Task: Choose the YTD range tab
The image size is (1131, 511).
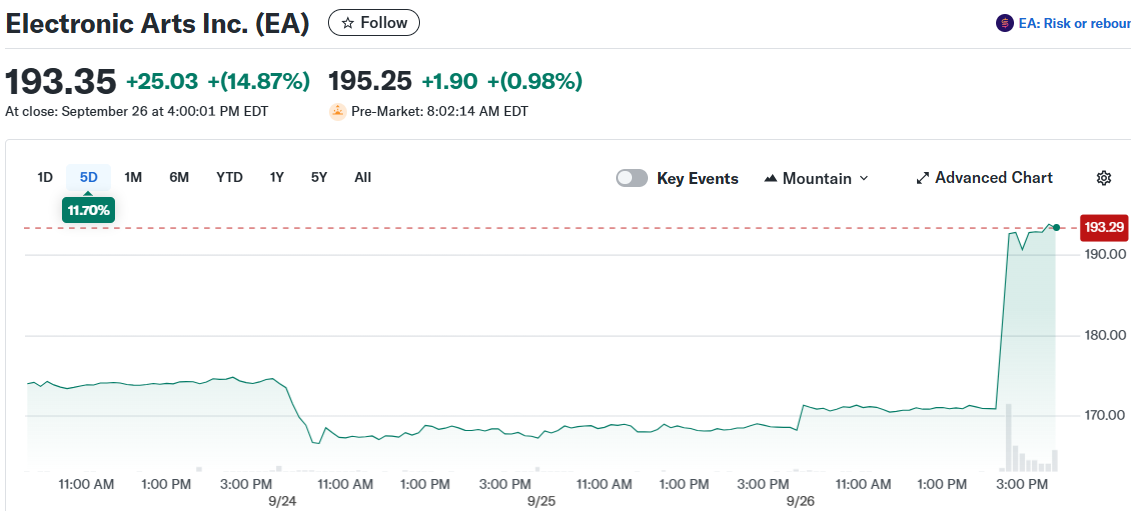Action: point(229,178)
